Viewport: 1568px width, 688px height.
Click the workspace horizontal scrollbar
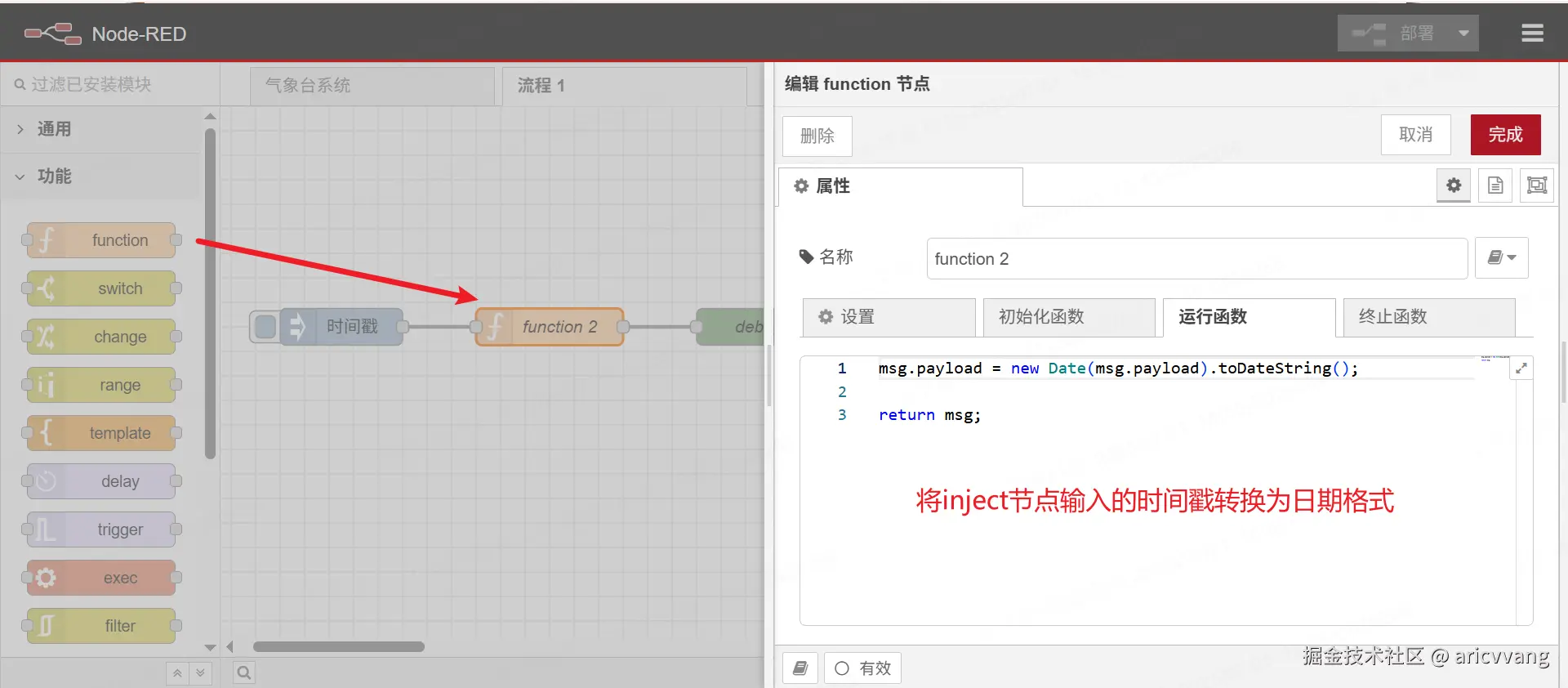338,646
